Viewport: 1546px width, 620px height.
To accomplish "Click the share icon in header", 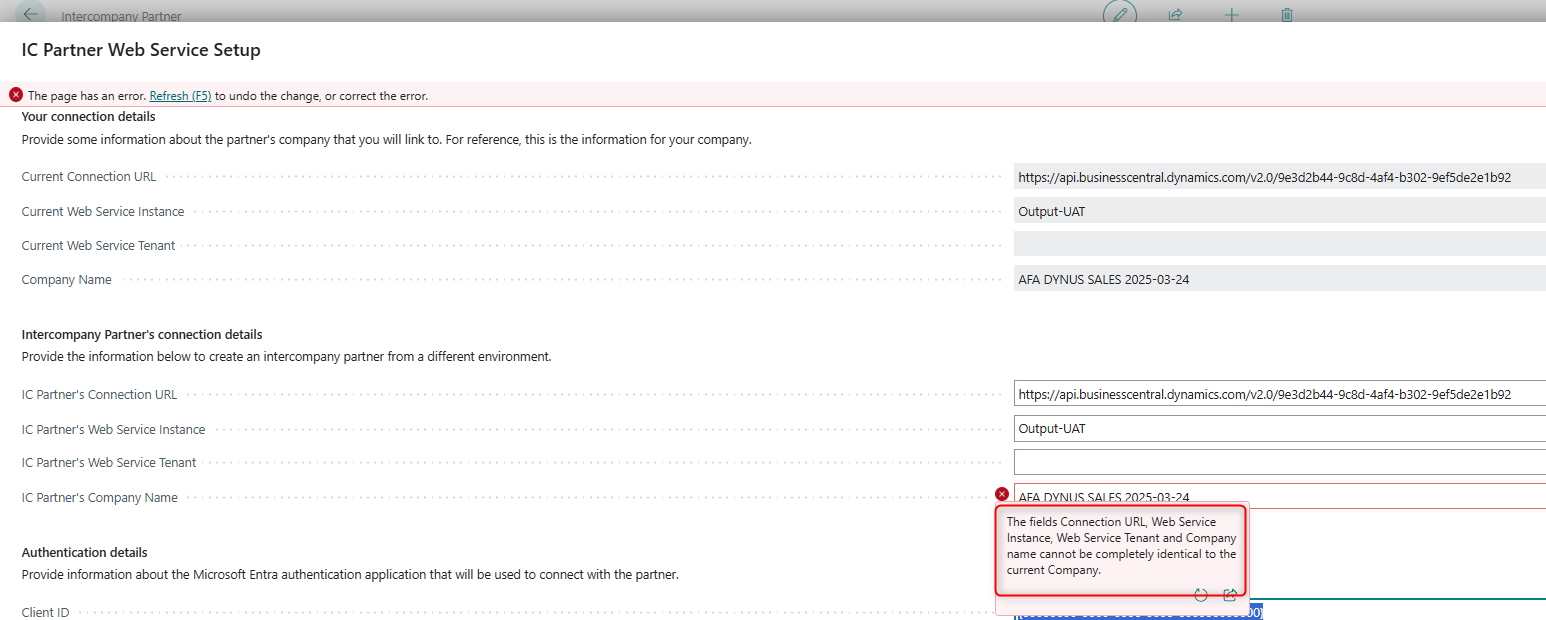I will tap(1176, 15).
